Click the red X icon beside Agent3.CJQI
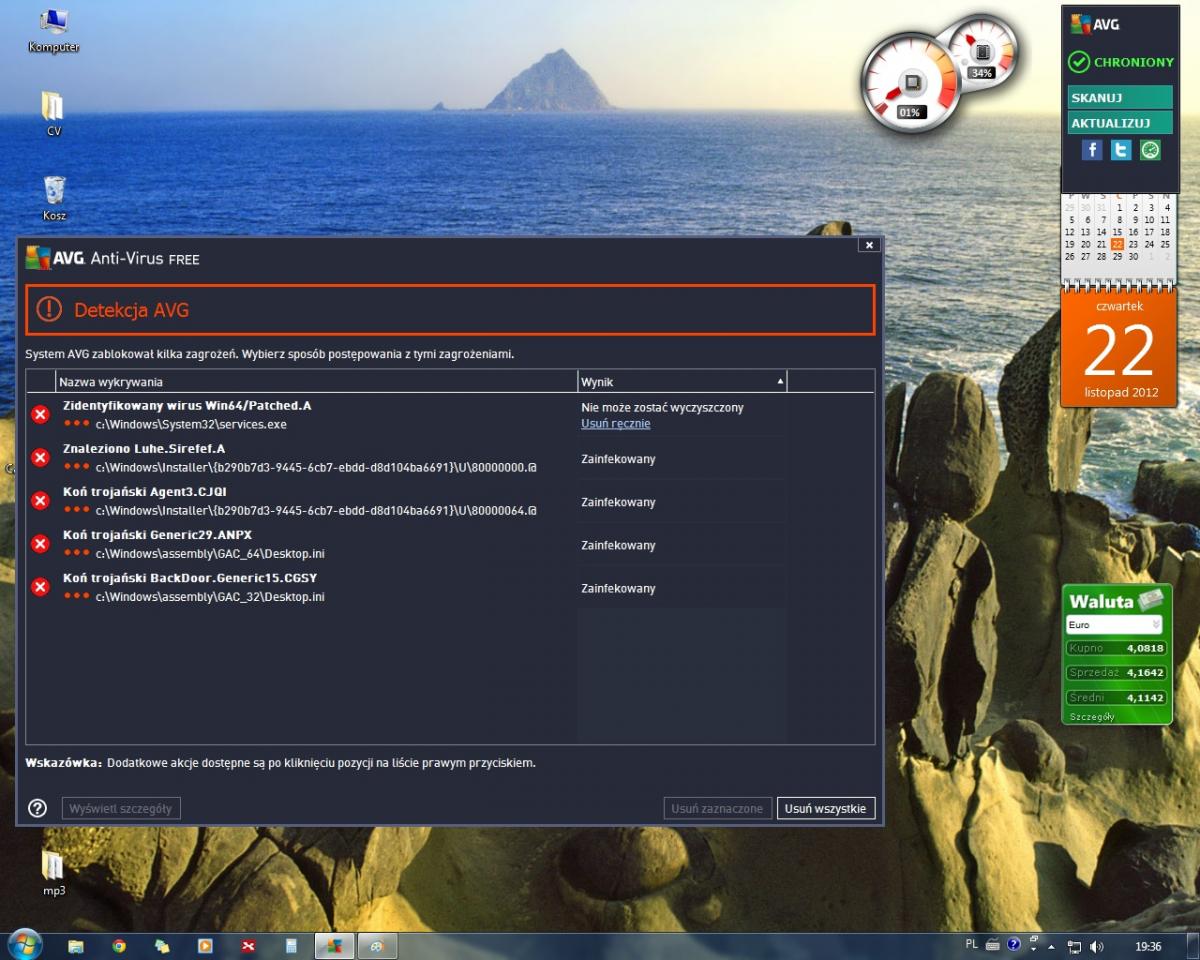This screenshot has width=1200, height=960. pos(40,500)
